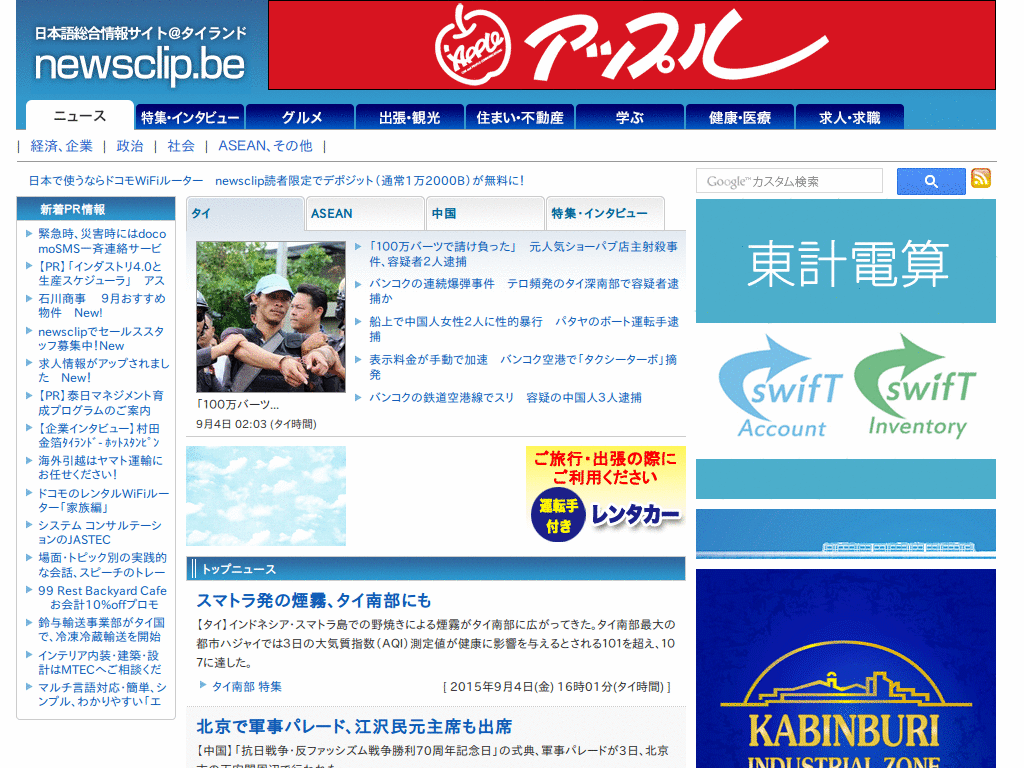Switch to the 中国 news tab

click(485, 214)
